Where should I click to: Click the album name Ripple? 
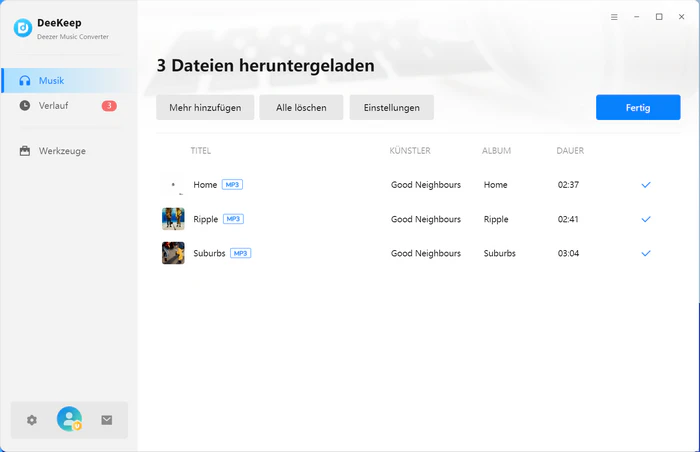click(496, 219)
